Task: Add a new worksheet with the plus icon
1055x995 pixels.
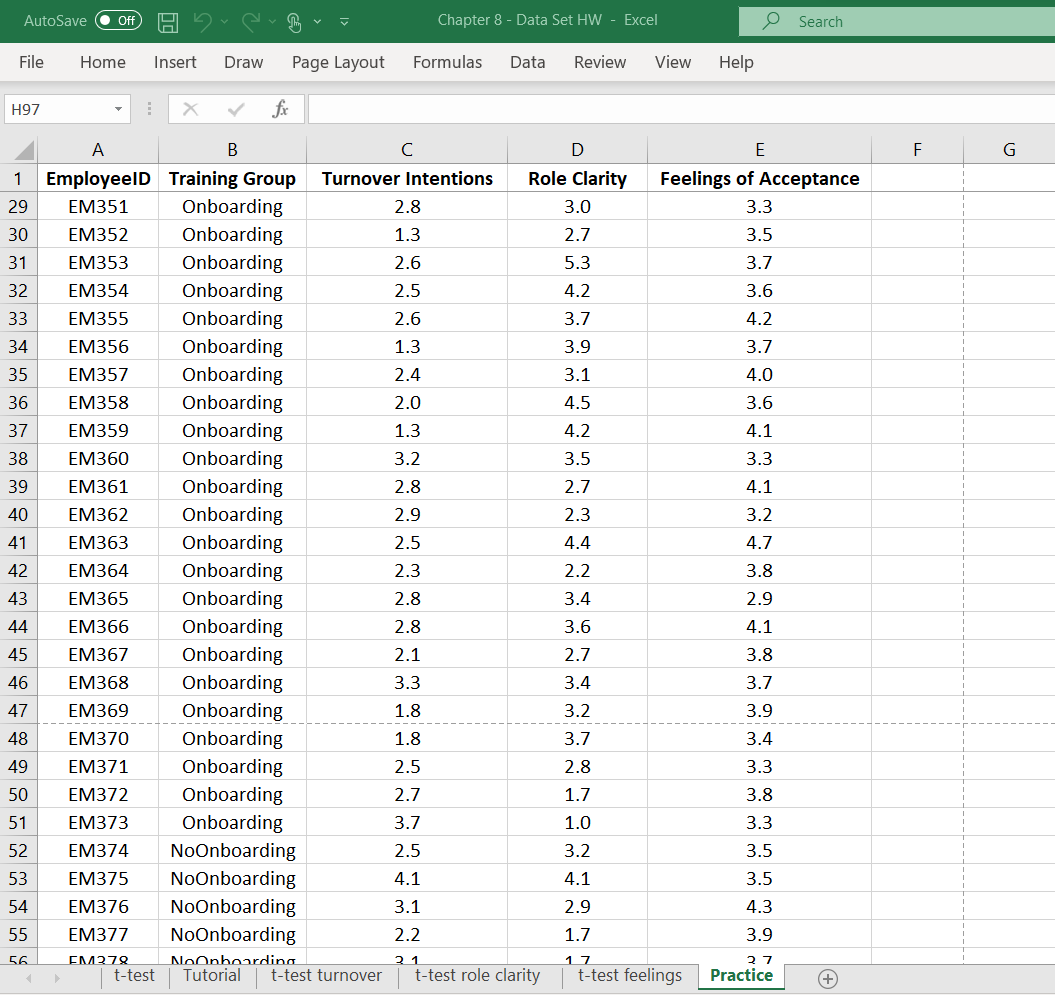Action: pyautogui.click(x=828, y=978)
